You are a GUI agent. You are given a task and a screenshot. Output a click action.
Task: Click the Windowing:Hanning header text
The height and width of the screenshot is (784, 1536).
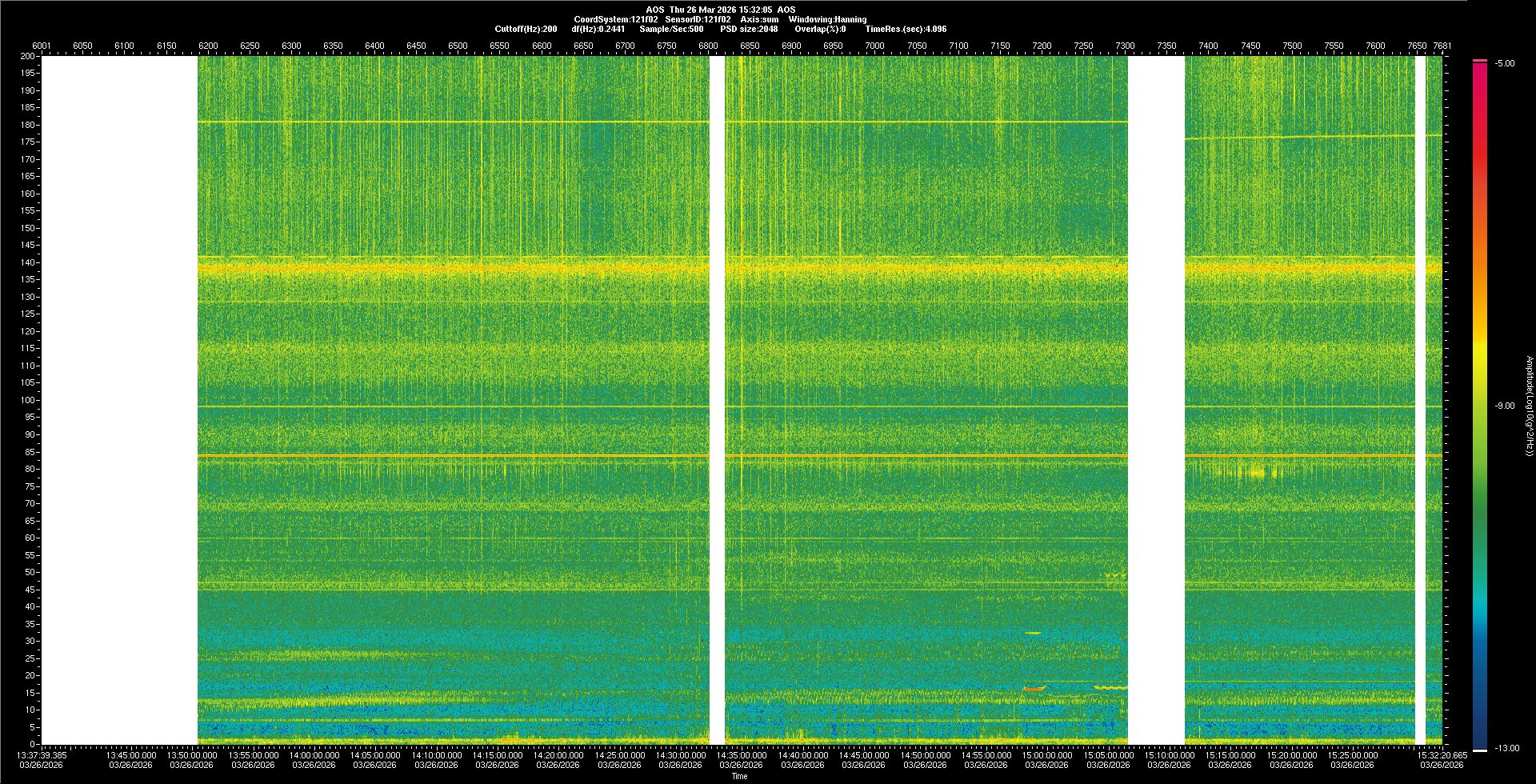827,19
